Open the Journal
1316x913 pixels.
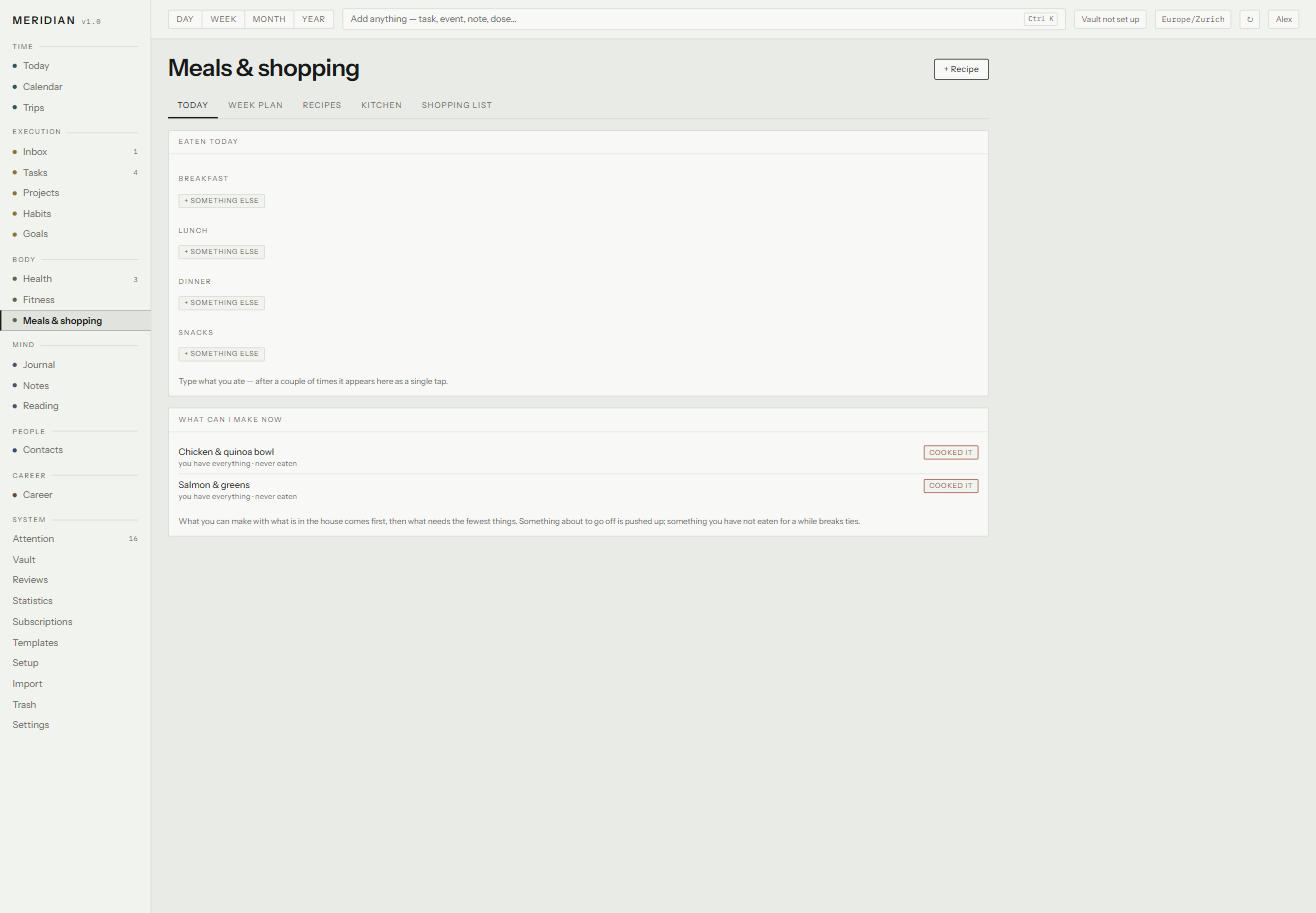click(75, 365)
